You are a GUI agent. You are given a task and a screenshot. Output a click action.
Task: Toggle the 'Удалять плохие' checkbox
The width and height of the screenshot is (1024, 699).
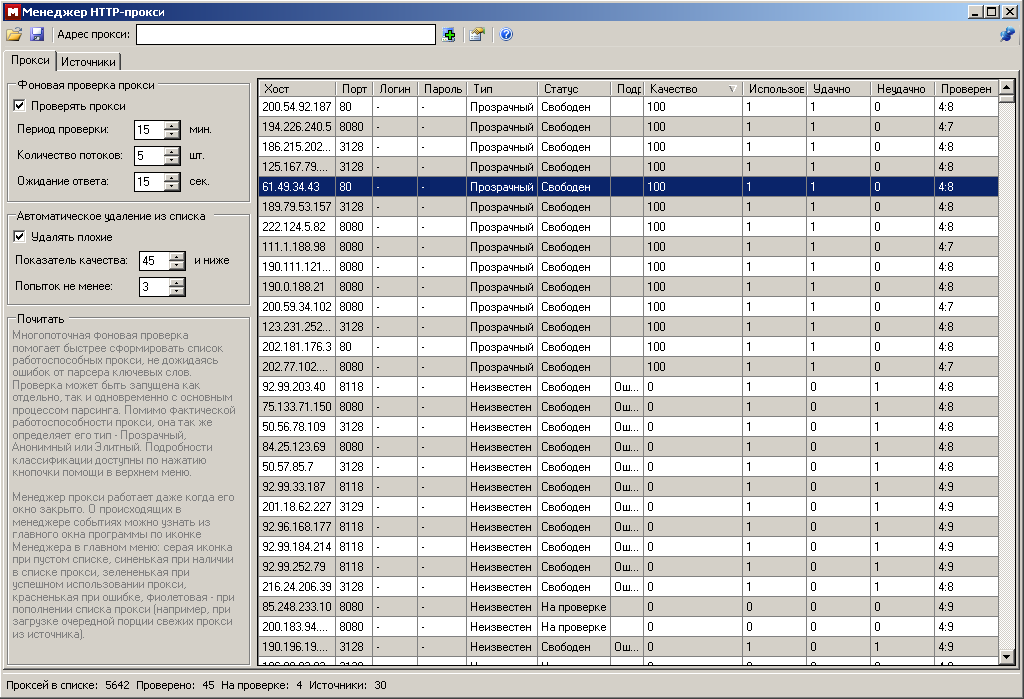pos(20,237)
